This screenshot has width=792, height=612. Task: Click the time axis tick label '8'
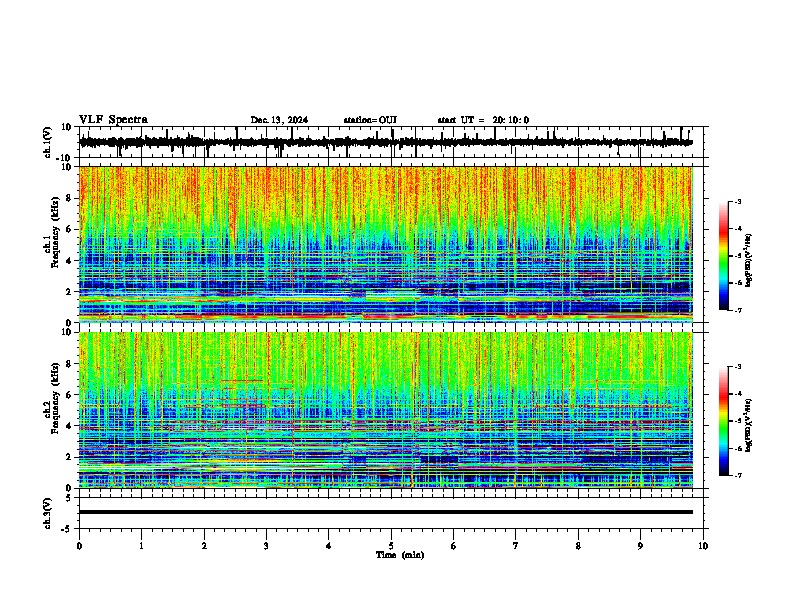578,546
